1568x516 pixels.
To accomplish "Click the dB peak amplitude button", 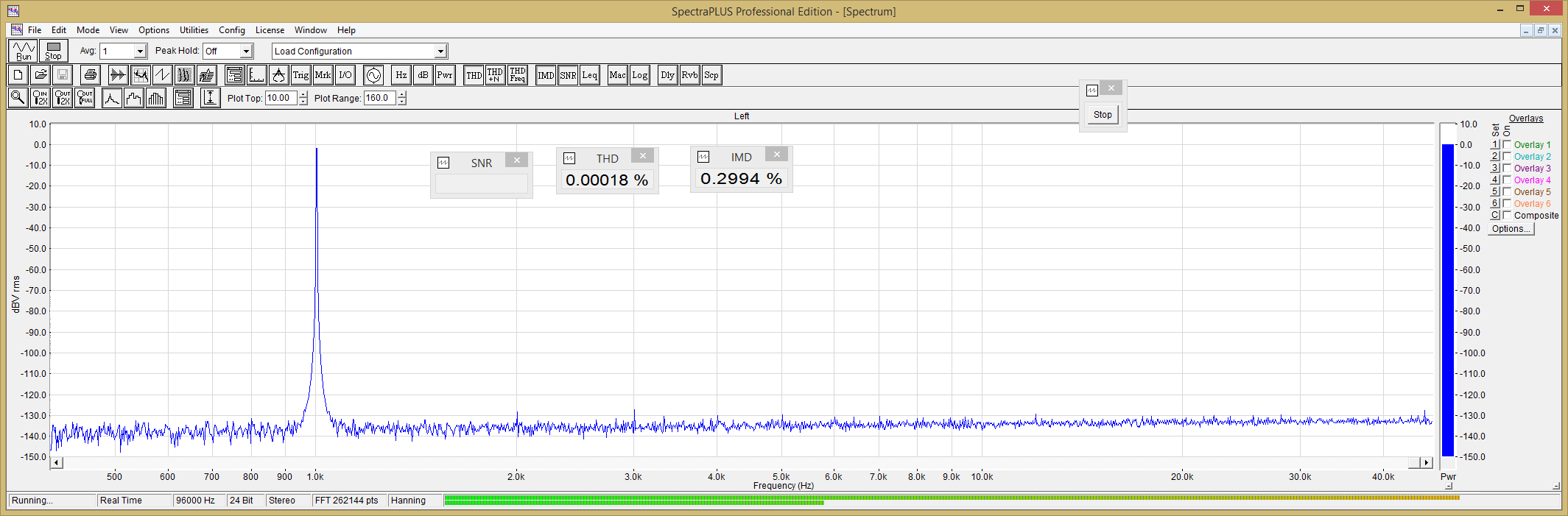I will tap(423, 75).
